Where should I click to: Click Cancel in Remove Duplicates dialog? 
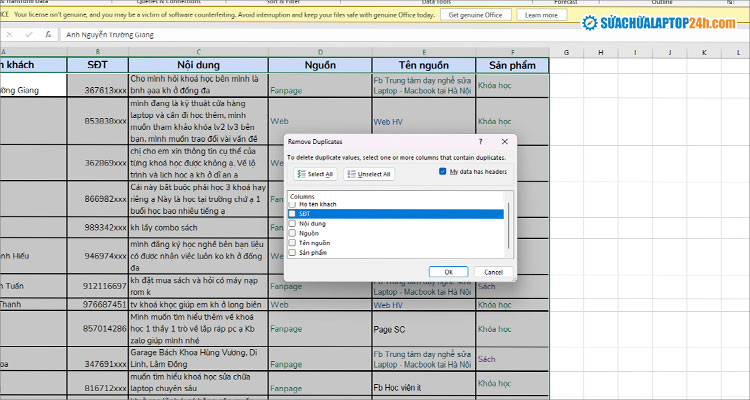tap(493, 272)
